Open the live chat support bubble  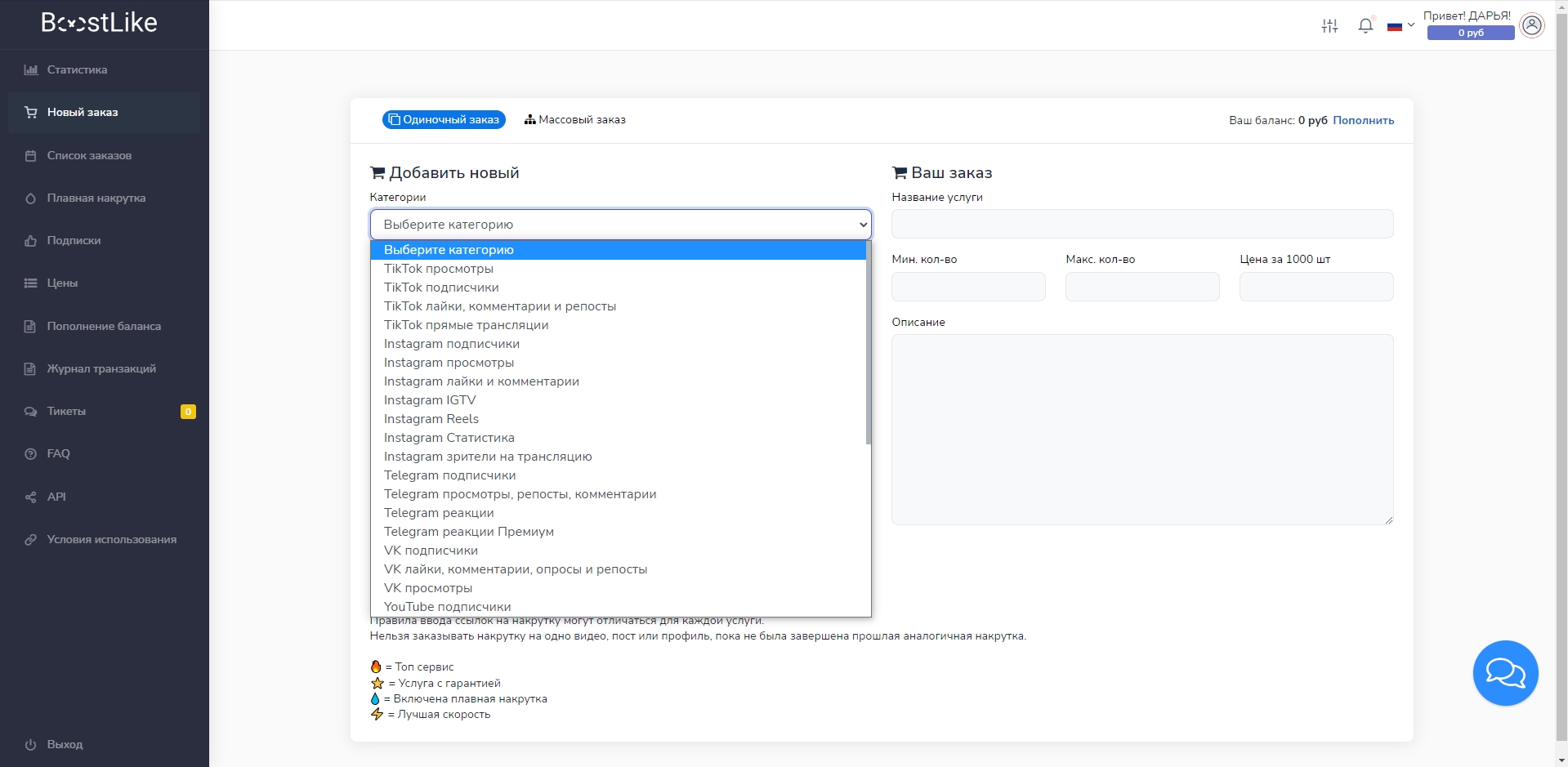[x=1505, y=673]
